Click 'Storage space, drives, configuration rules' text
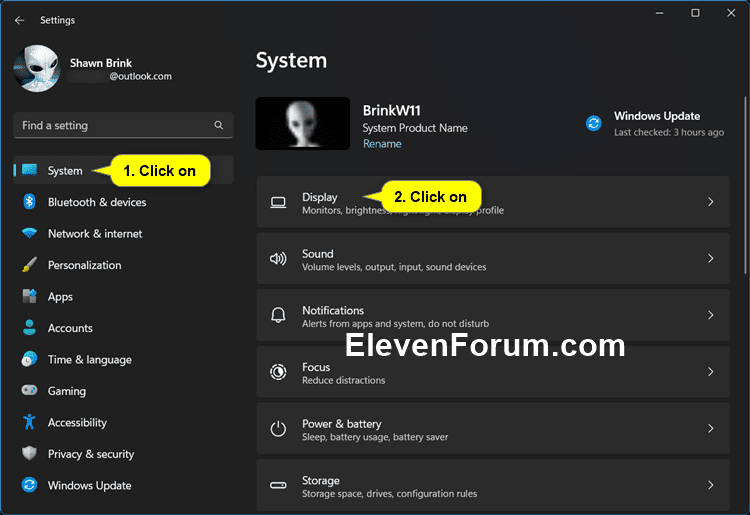Image resolution: width=750 pixels, height=515 pixels. pyautogui.click(x=389, y=493)
